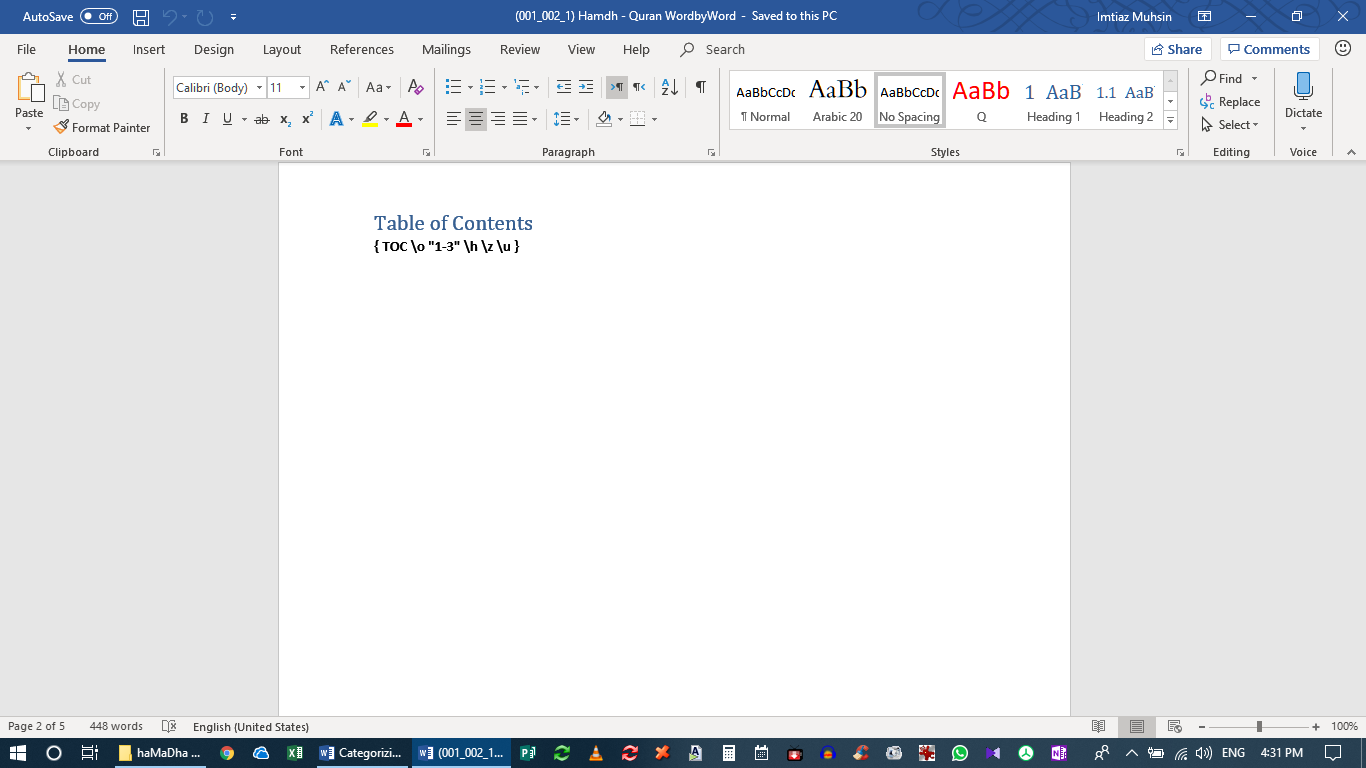Switch to the Design tab
1366x768 pixels.
point(214,49)
